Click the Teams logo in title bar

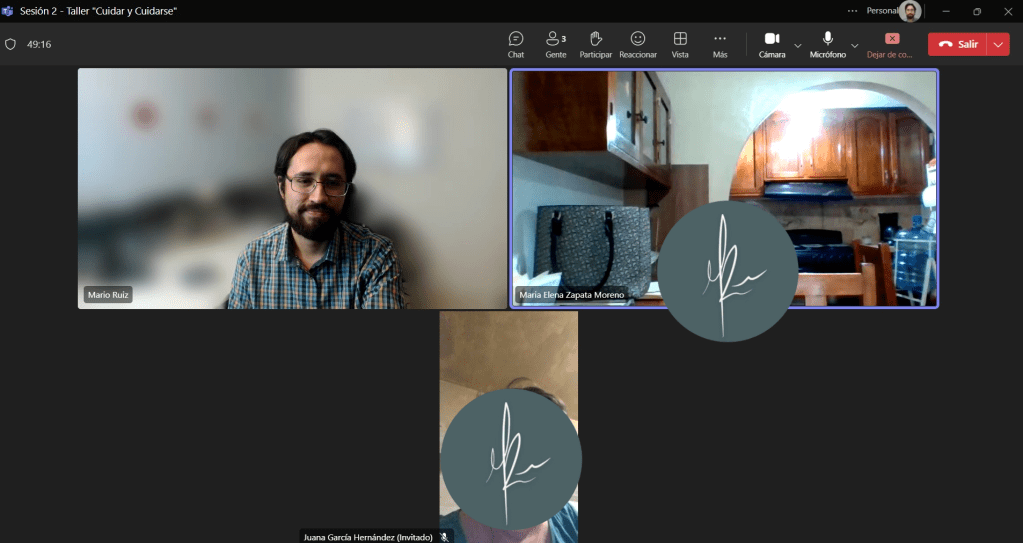tap(9, 11)
